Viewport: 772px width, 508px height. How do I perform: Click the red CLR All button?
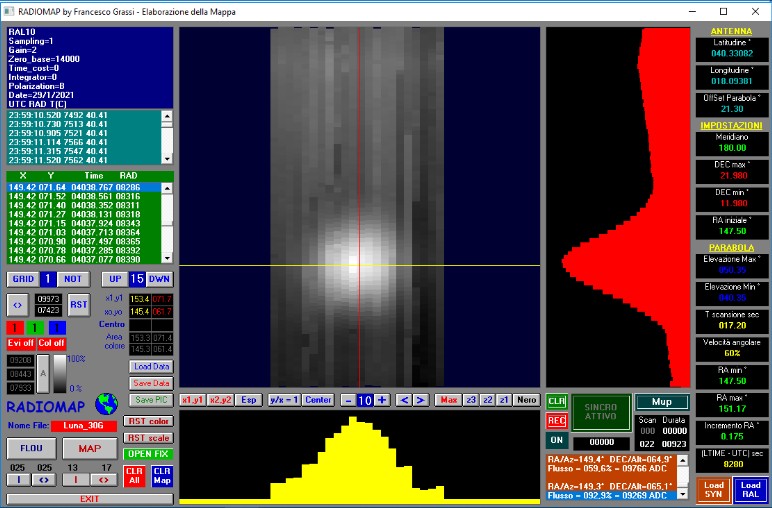click(x=134, y=476)
